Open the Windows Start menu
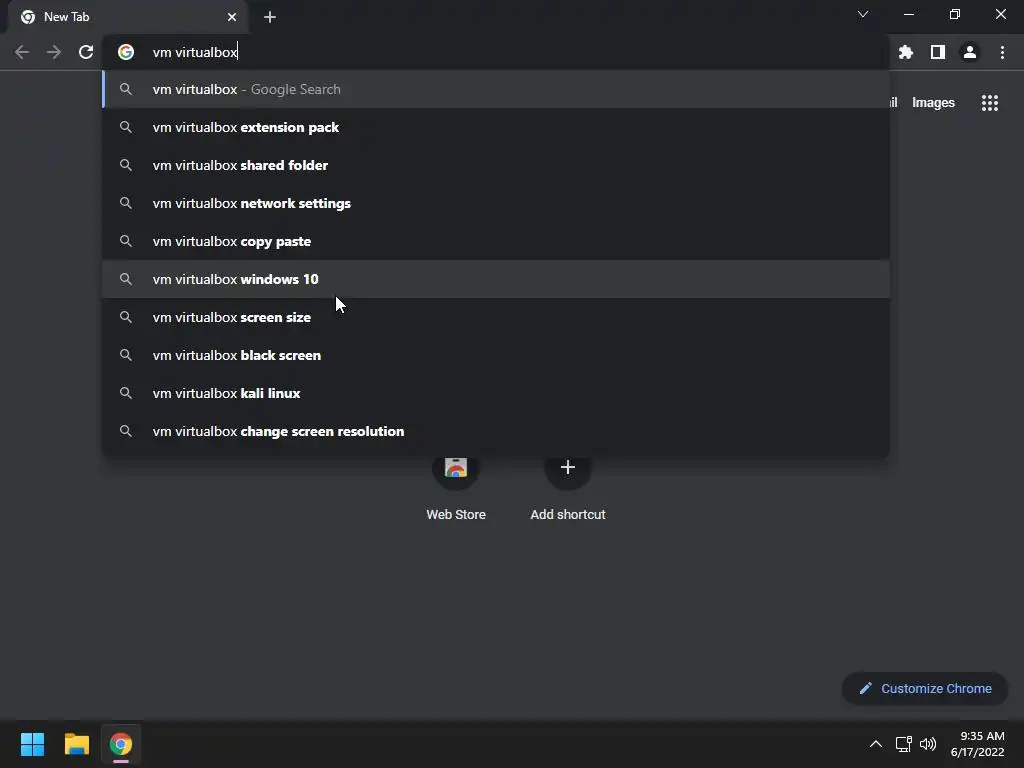1024x768 pixels. [33, 744]
